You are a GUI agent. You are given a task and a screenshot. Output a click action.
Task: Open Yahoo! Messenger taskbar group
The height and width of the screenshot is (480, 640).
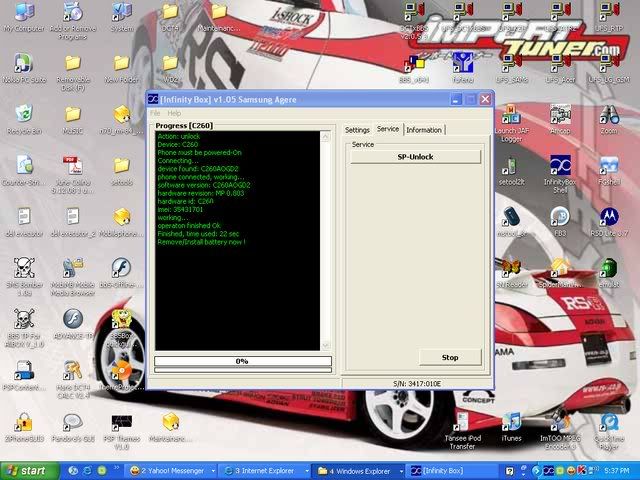(x=172, y=471)
